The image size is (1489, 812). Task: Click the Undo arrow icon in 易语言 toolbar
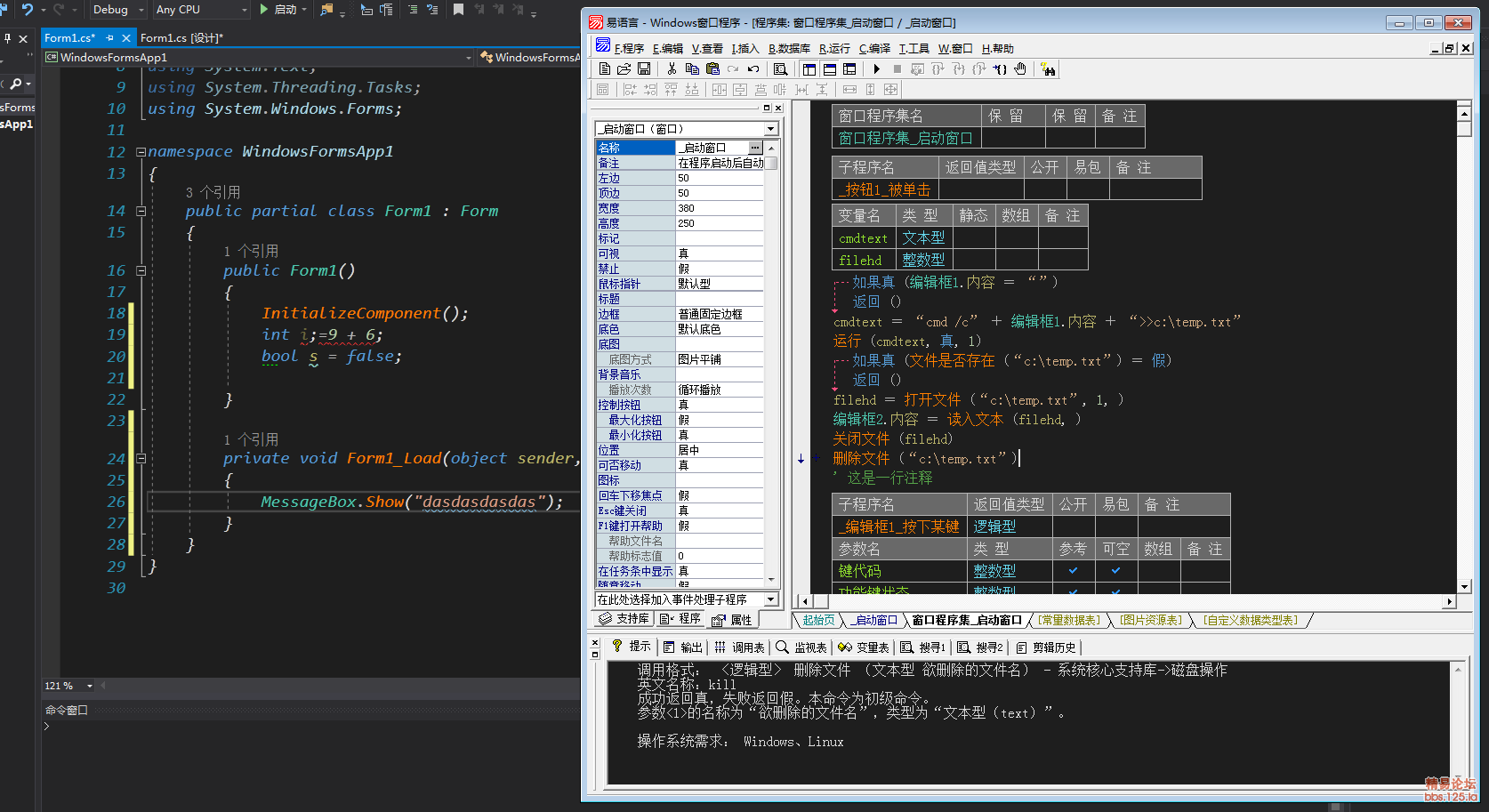[753, 68]
